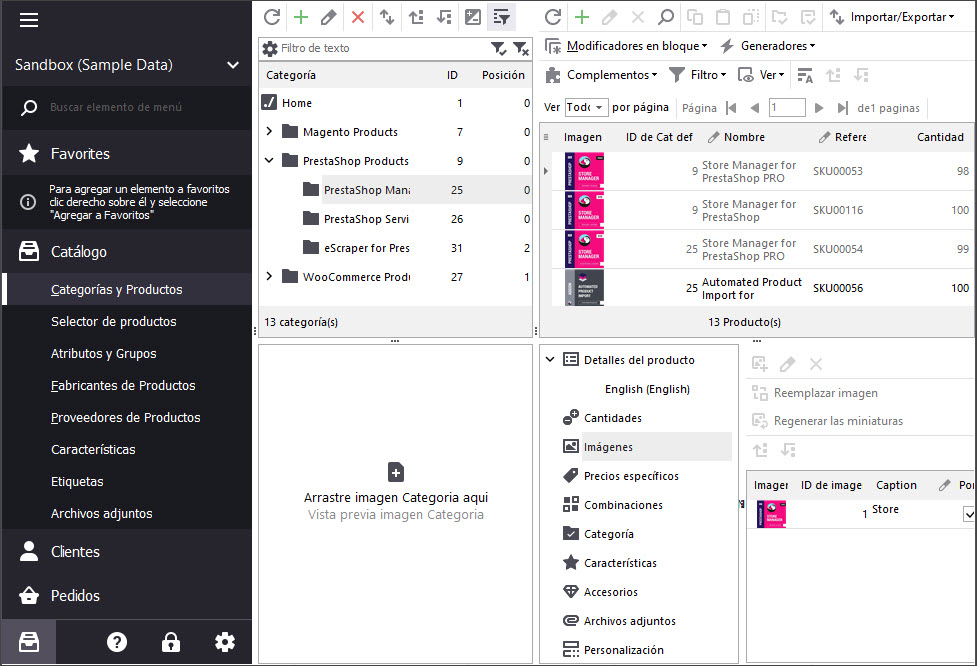The height and width of the screenshot is (666, 977).
Task: Select the eScraper for Pres category
Action: click(366, 248)
